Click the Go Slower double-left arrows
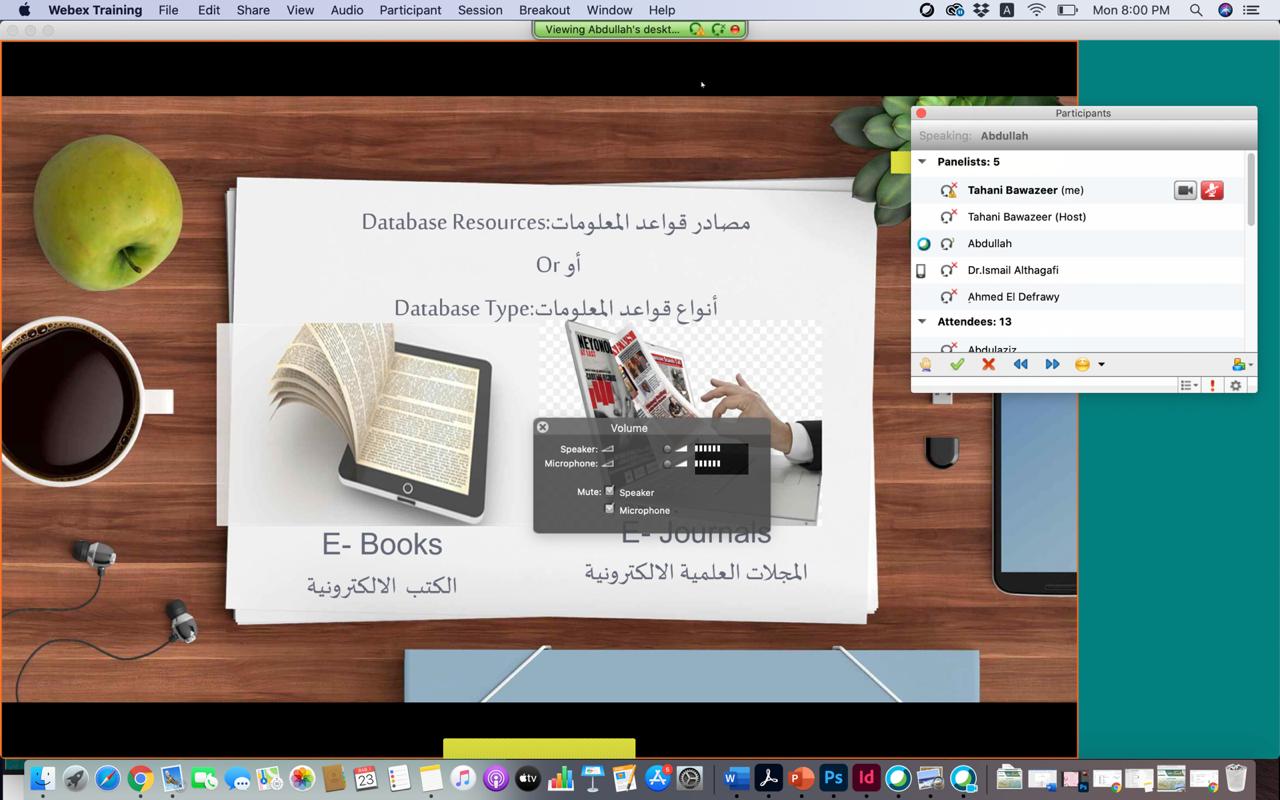1280x800 pixels. coord(1020,365)
